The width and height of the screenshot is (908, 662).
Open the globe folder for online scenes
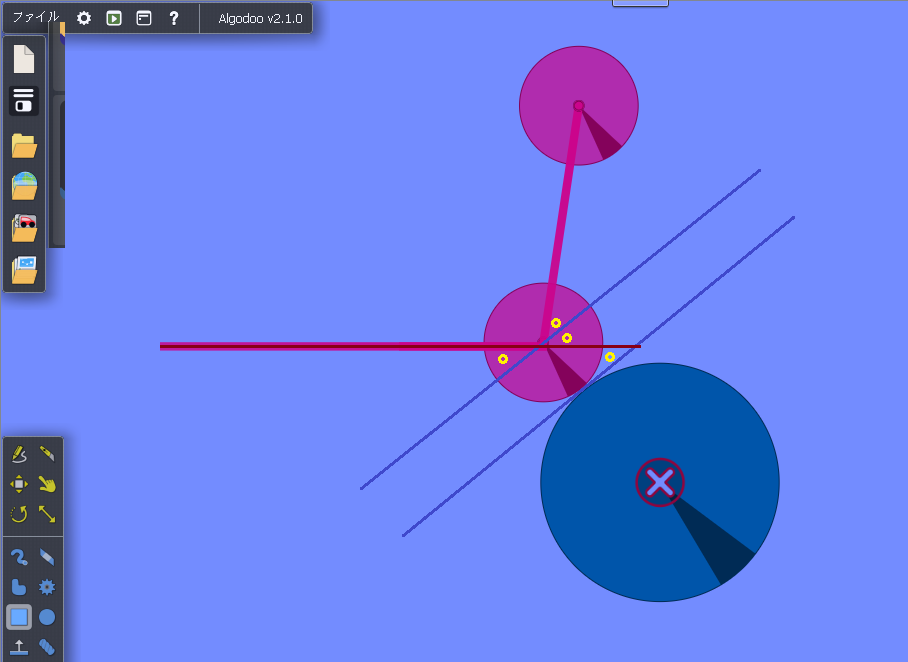24,186
